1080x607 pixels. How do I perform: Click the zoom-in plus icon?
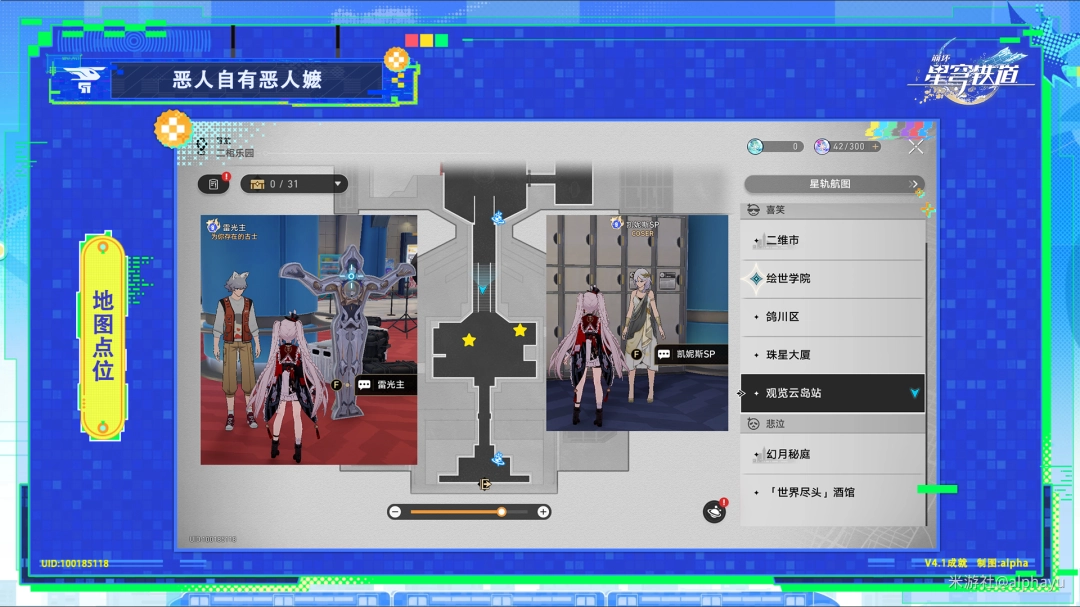[546, 512]
